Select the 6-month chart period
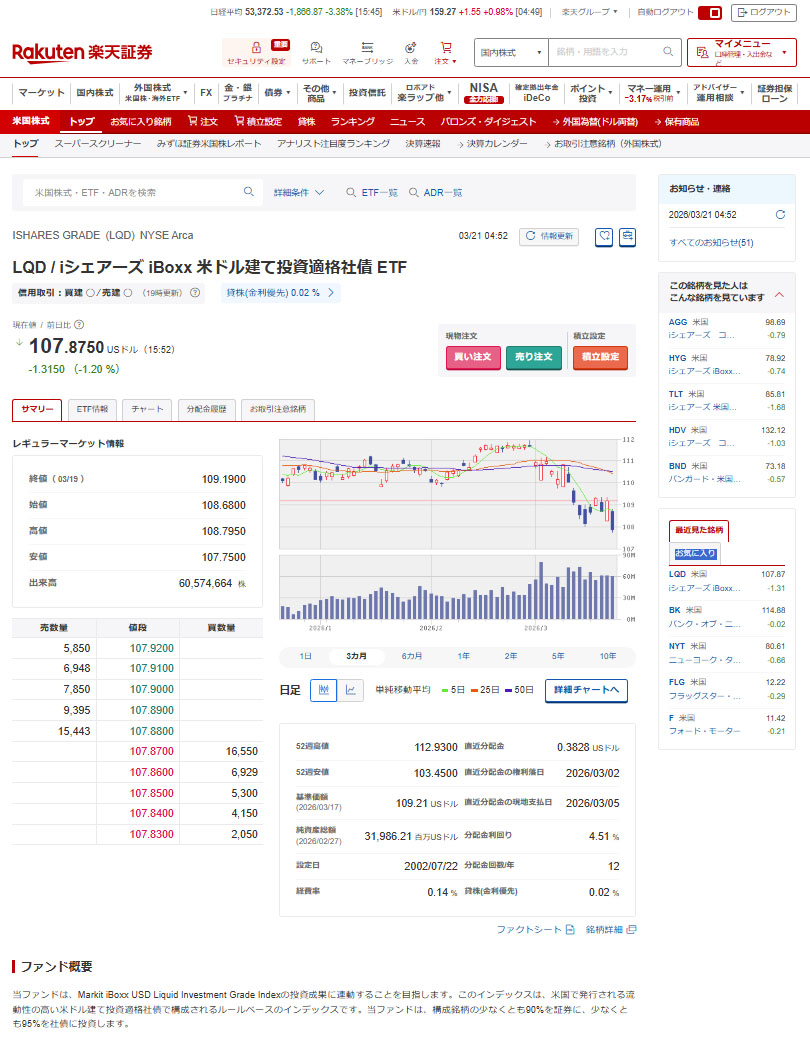The image size is (810, 1037). (x=411, y=656)
